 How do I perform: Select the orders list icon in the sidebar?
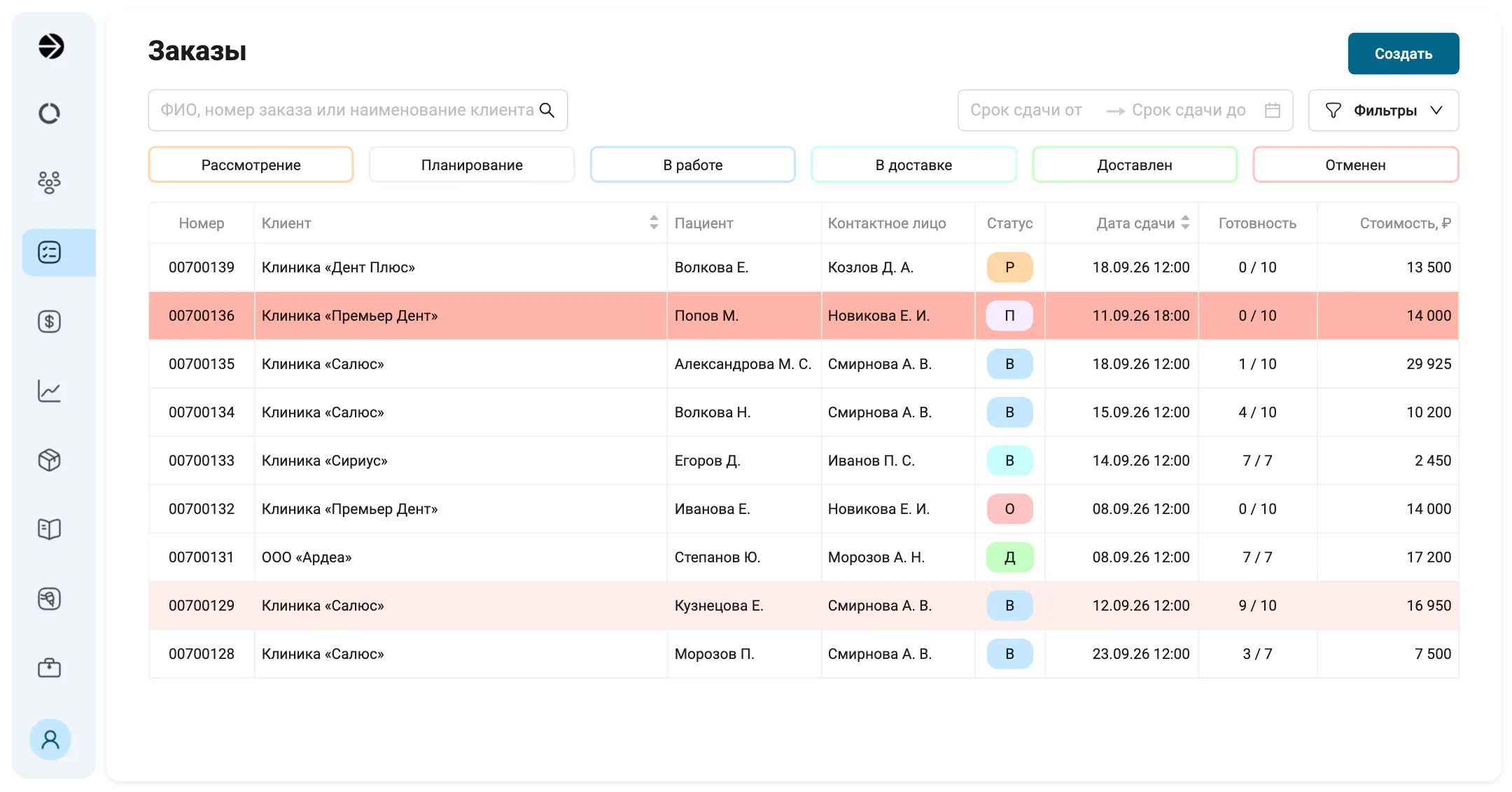49,252
